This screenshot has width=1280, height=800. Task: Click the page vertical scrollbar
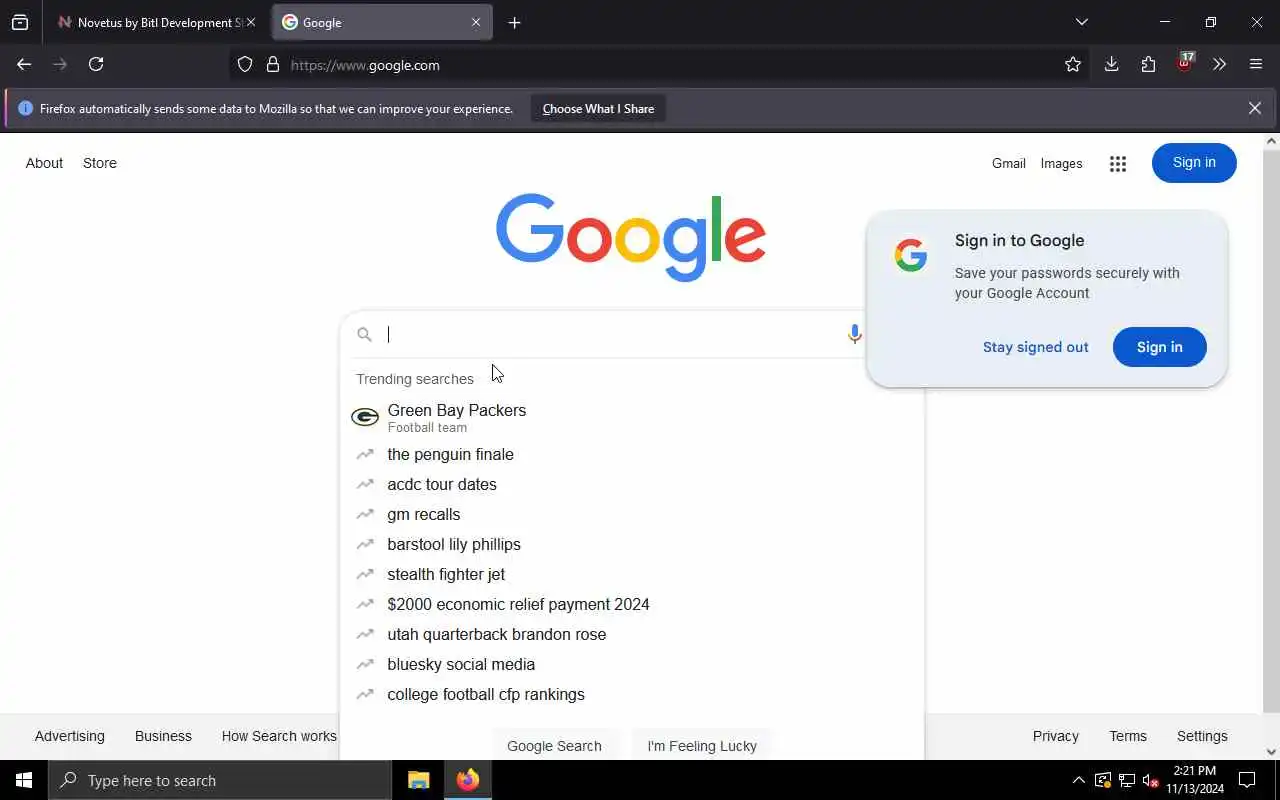[1271, 430]
